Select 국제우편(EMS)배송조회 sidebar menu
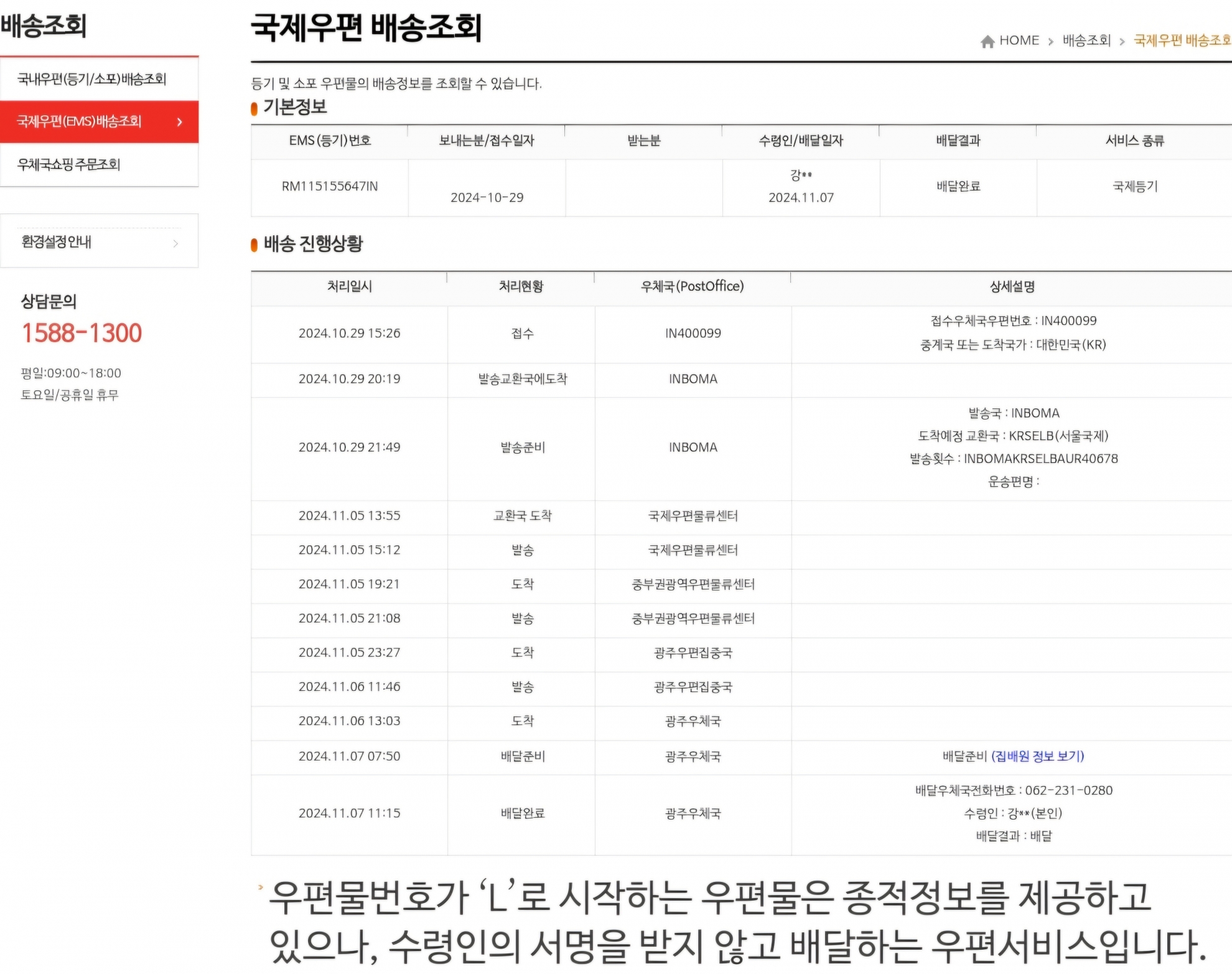The height and width of the screenshot is (974, 1232). pos(80,121)
